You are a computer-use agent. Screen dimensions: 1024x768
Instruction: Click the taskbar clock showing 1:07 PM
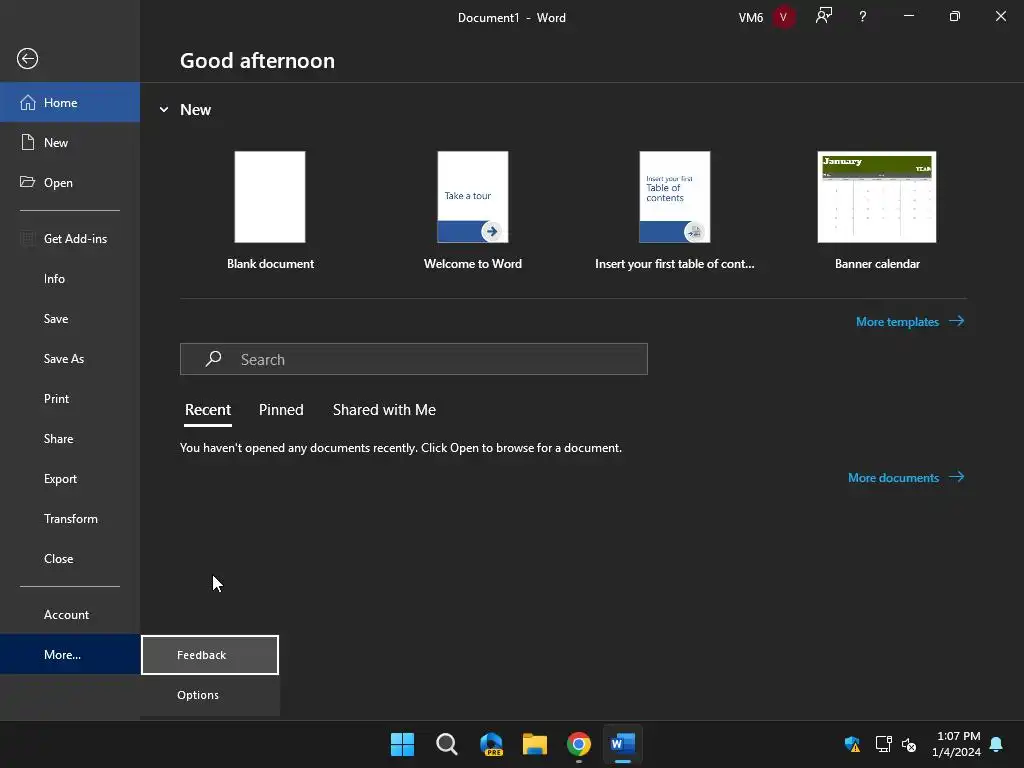957,744
